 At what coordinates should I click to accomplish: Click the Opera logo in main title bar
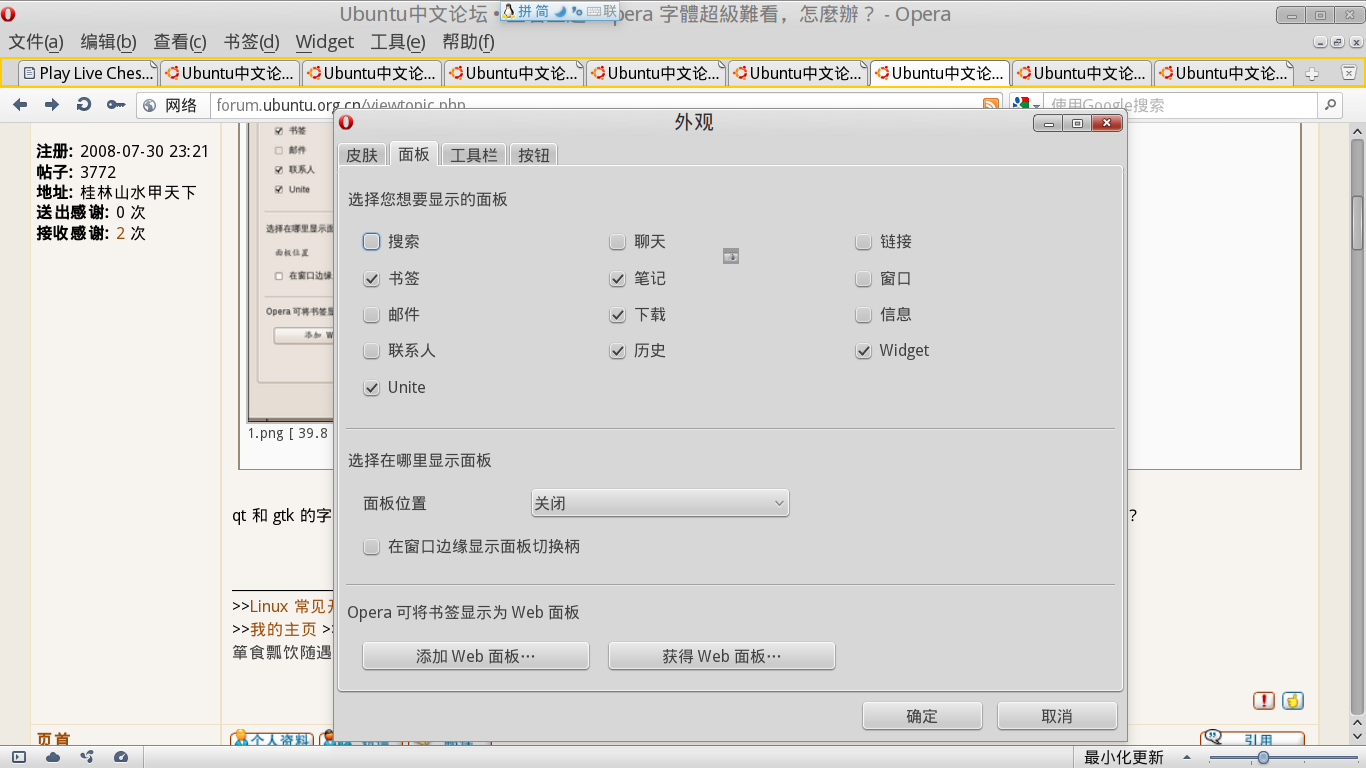(8, 14)
